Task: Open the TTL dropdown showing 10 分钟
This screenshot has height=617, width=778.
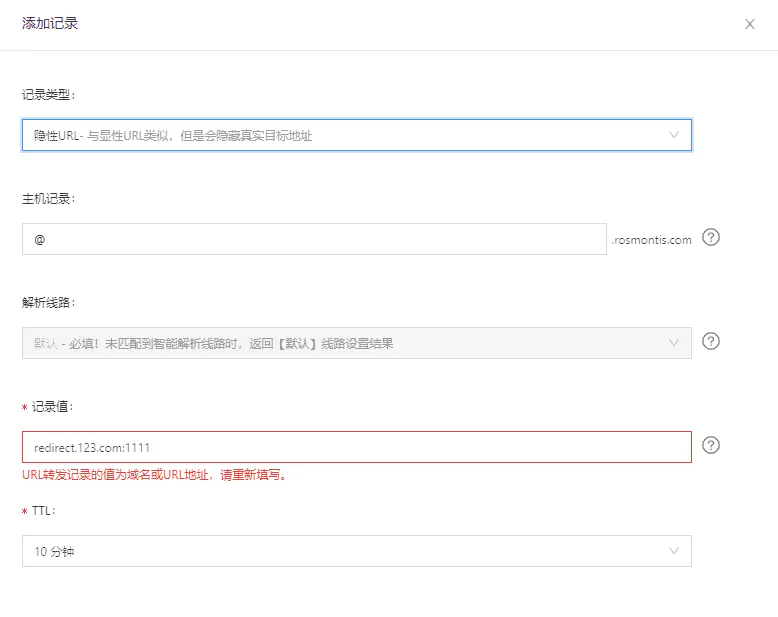Action: point(357,551)
